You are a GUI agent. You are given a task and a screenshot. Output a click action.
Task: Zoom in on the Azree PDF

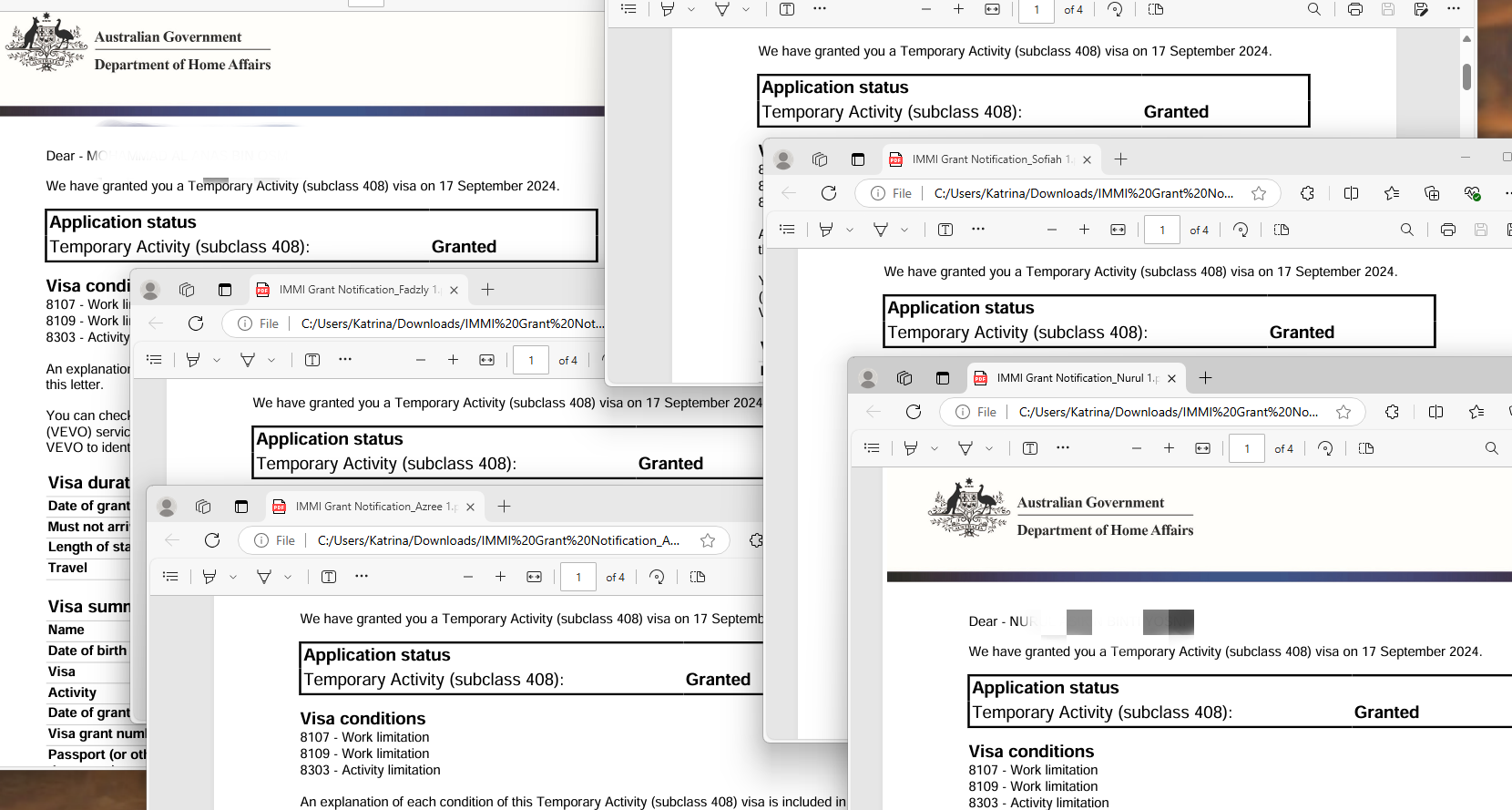click(500, 577)
